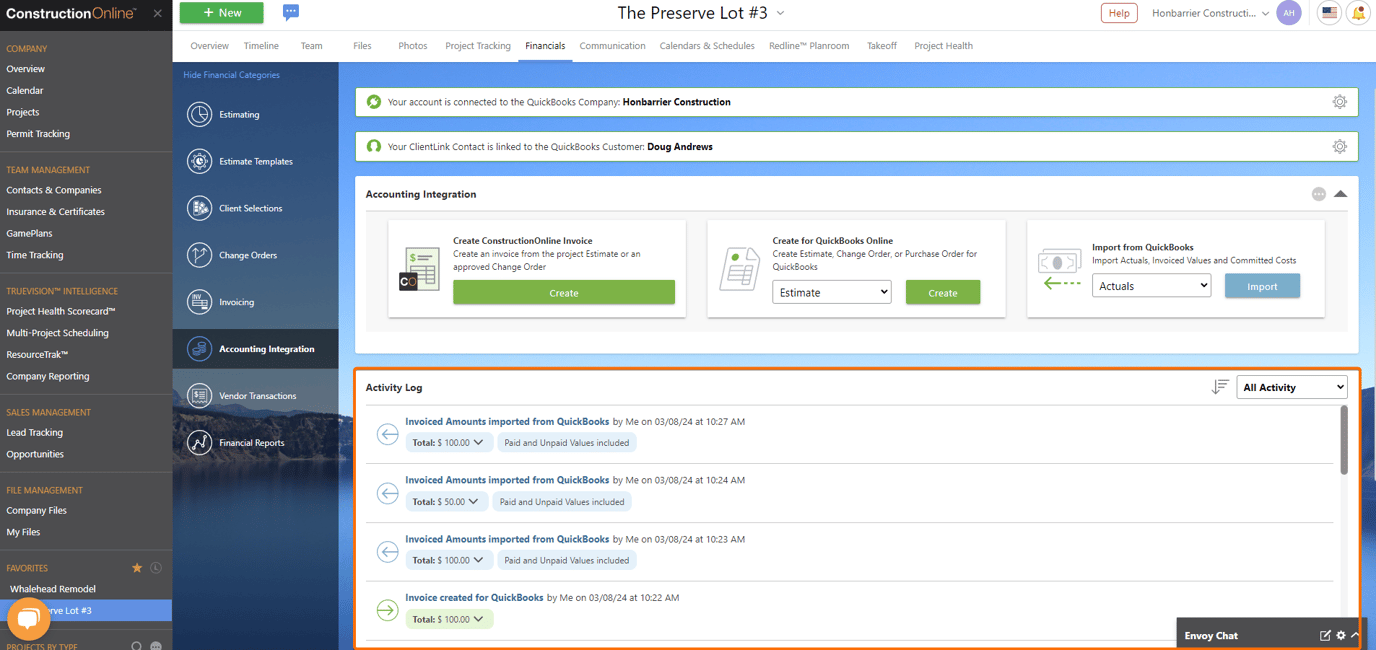Open the Communication tab
The height and width of the screenshot is (650, 1376).
click(x=612, y=45)
